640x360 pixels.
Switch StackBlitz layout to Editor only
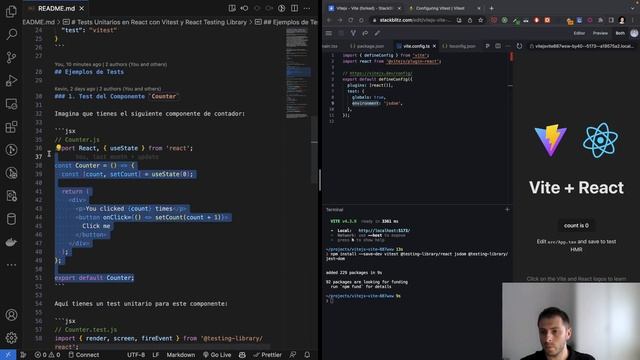[579, 33]
